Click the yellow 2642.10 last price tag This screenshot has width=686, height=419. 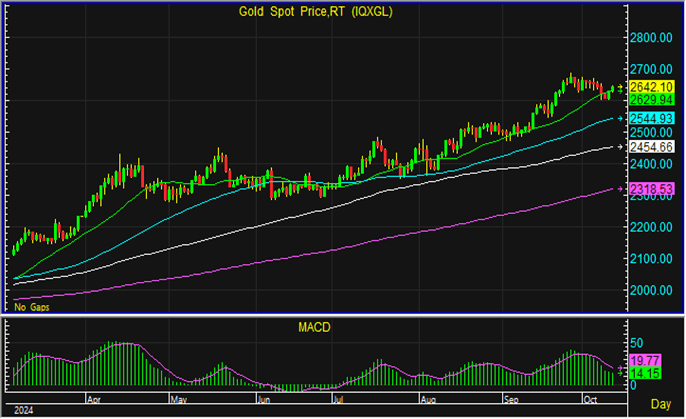click(651, 87)
